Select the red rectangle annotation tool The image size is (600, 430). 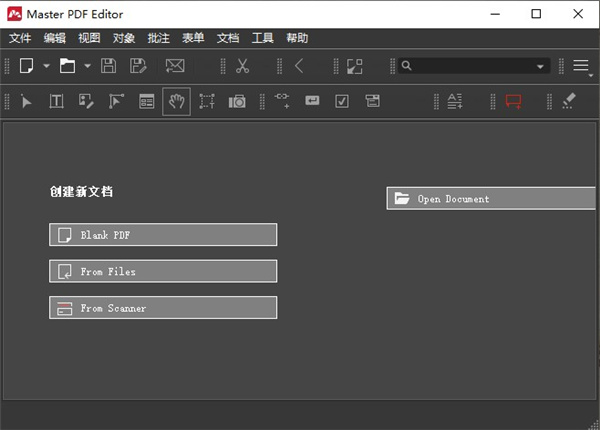[x=513, y=101]
